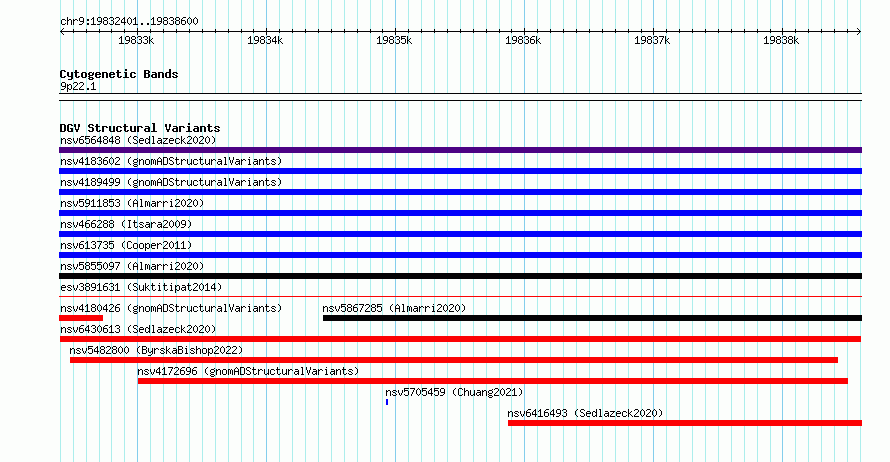This screenshot has height=462, width=890.
Task: Click the 9p22.1 cytogenetic band bar
Action: (x=460, y=97)
